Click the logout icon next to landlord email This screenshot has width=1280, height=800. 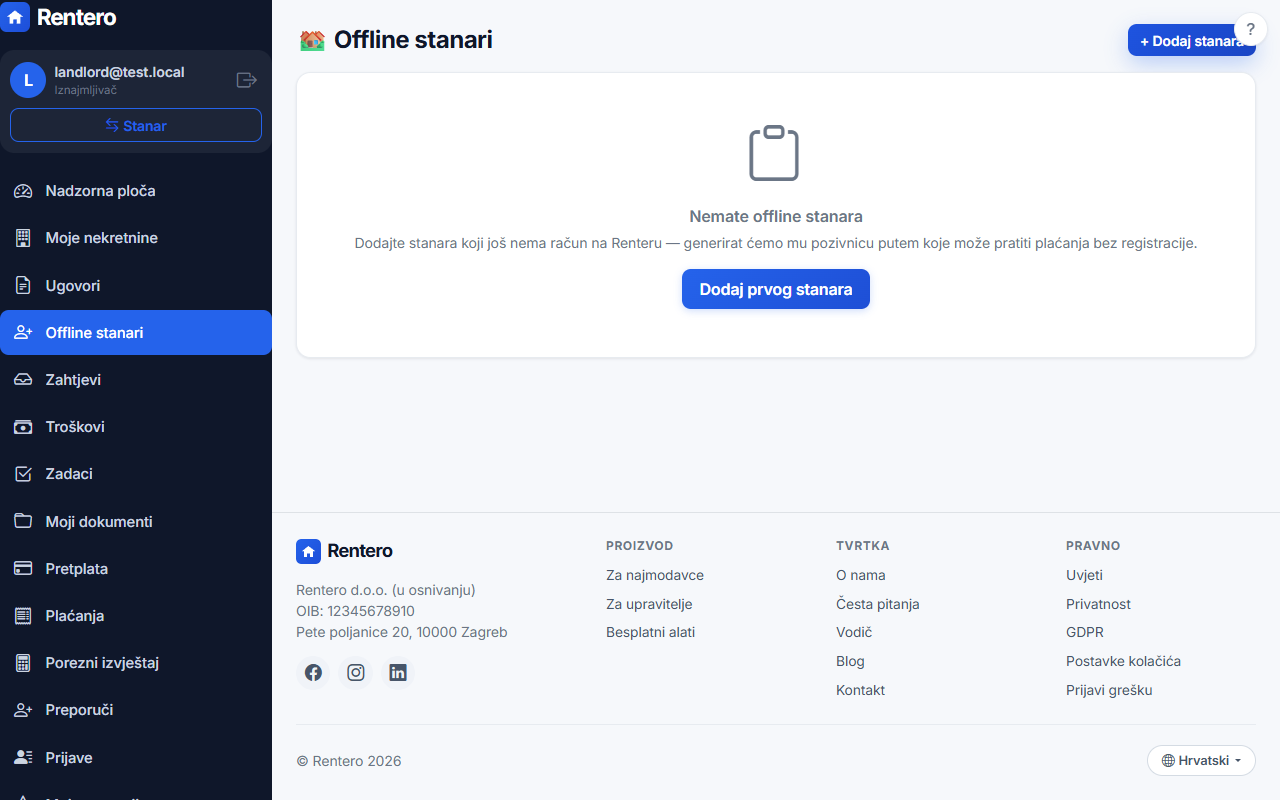246,80
